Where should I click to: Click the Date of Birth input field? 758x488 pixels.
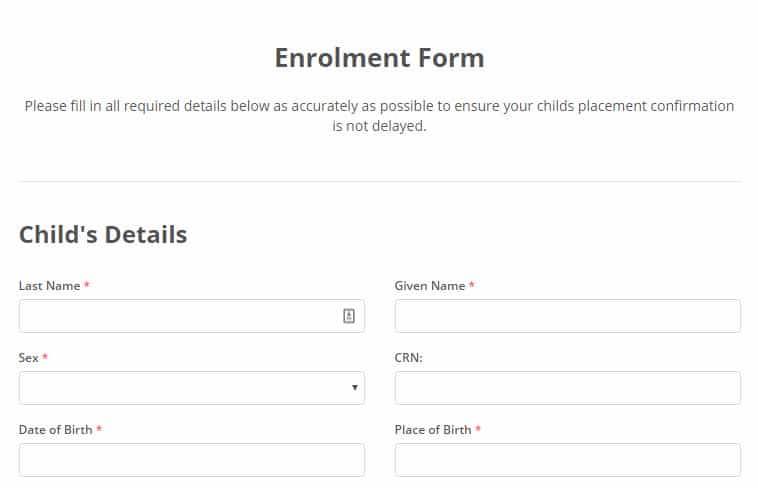pyautogui.click(x=192, y=460)
